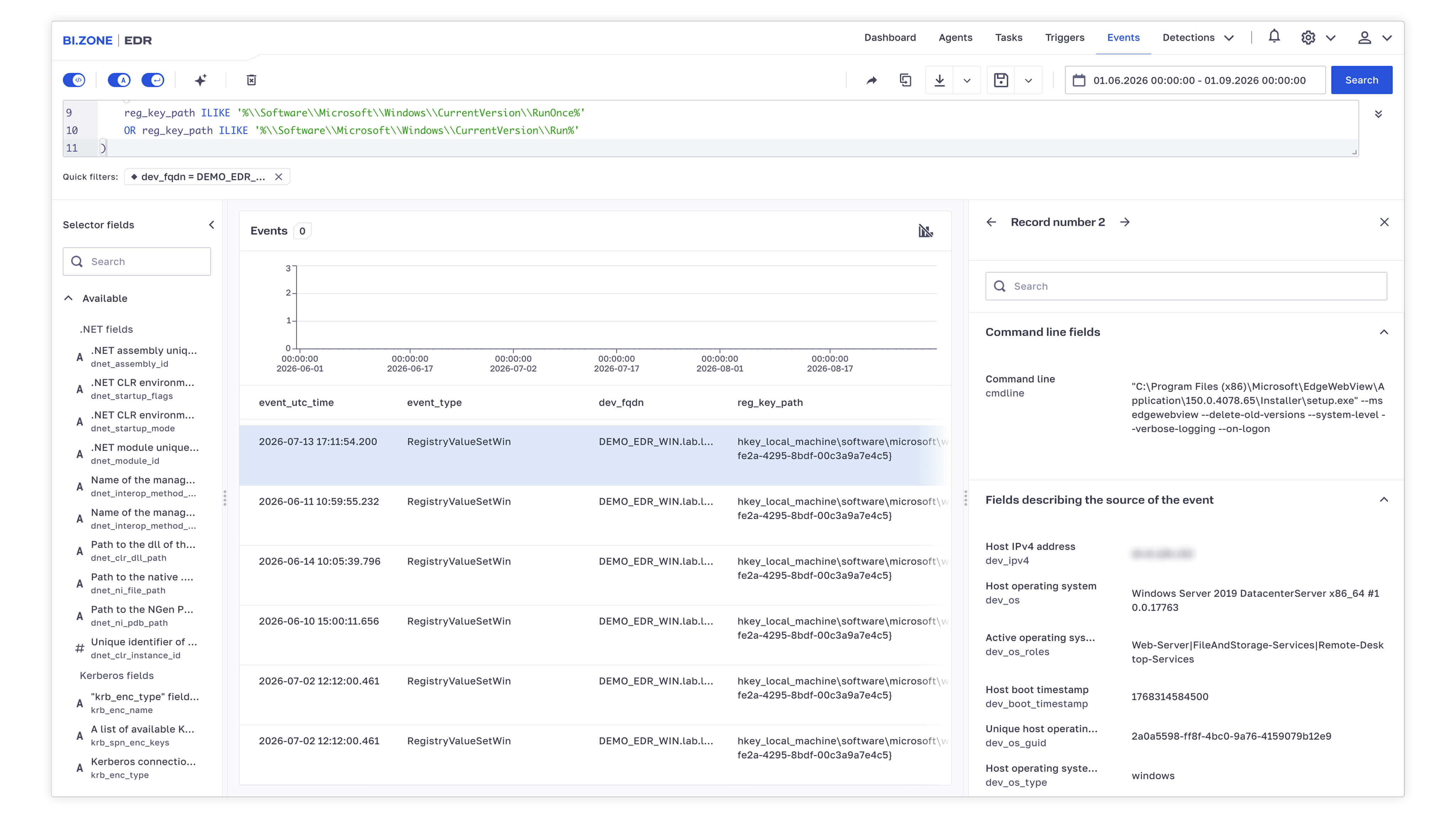Open the Agents tab

(955, 37)
